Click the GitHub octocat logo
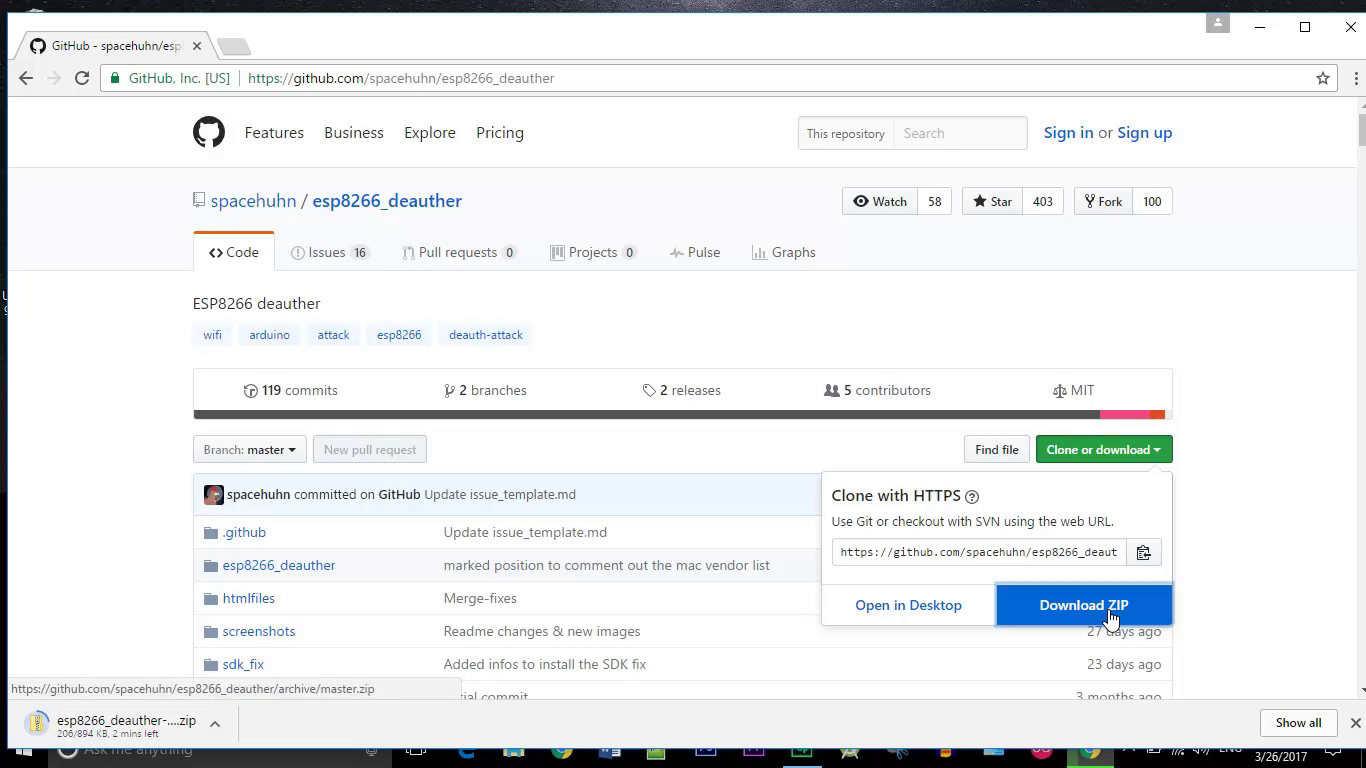 209,132
